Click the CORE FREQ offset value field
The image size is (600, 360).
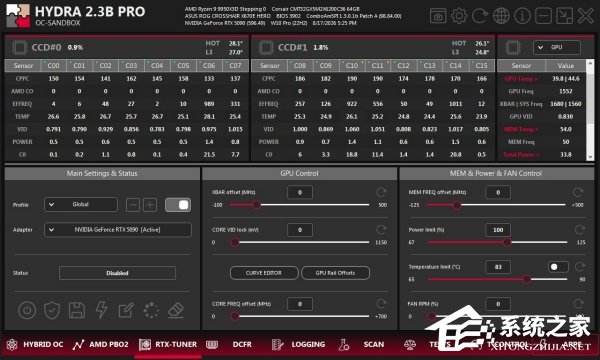click(300, 304)
